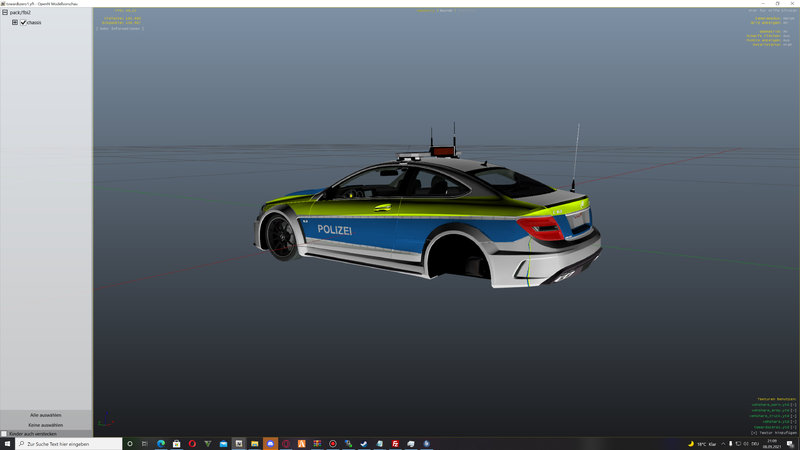Open WinRAR icon in taskbar
Image resolution: width=800 pixels, height=450 pixels.
click(x=317, y=444)
